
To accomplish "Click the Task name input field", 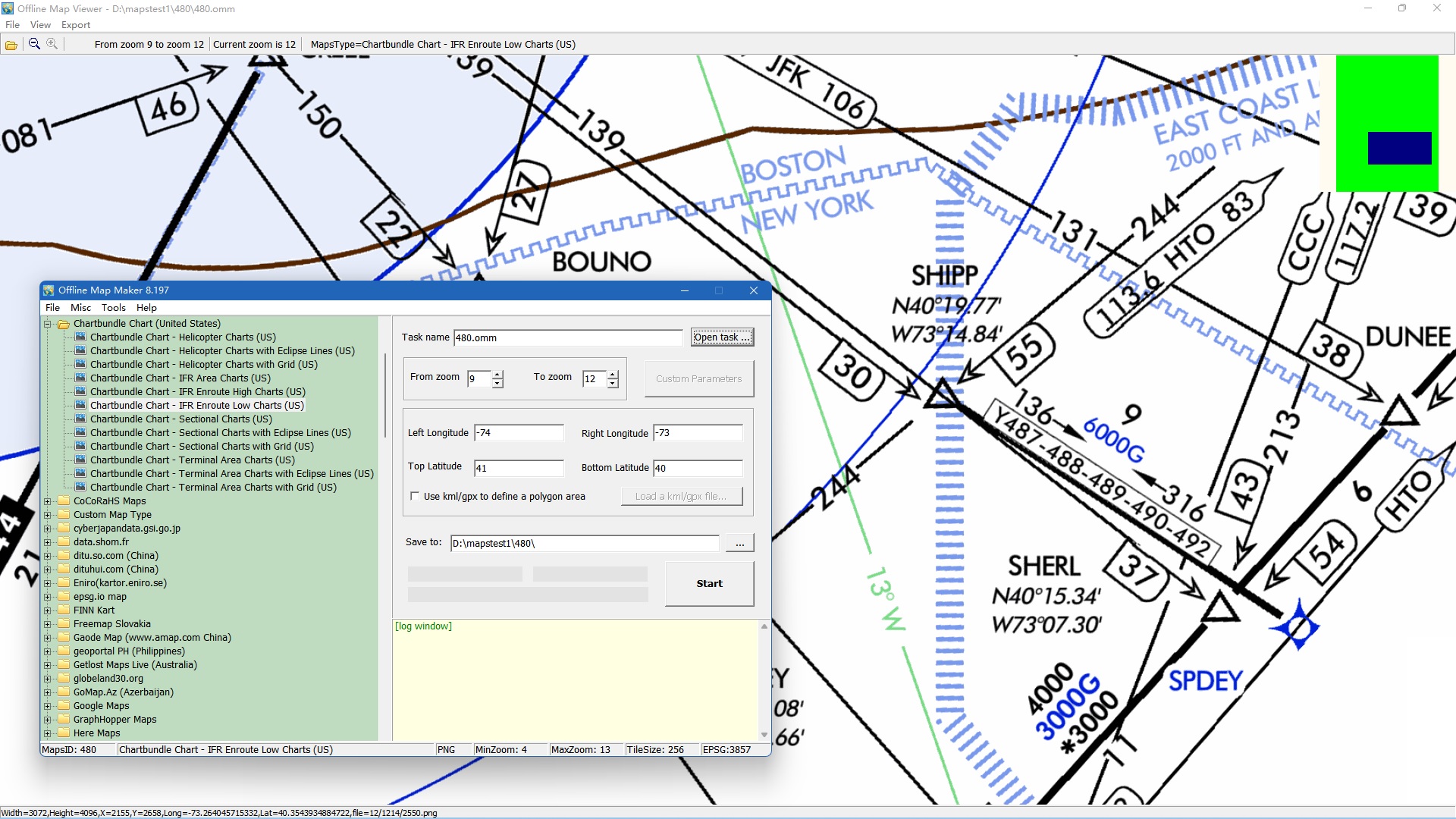I will point(568,338).
